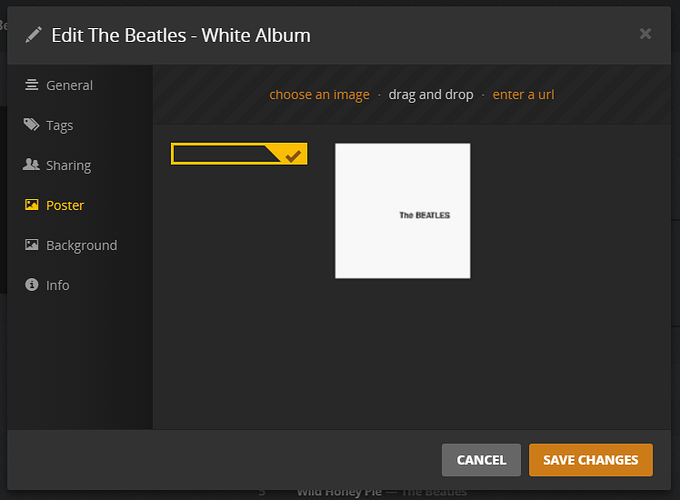Go to the Background tab
Image resolution: width=680 pixels, height=500 pixels.
(81, 245)
